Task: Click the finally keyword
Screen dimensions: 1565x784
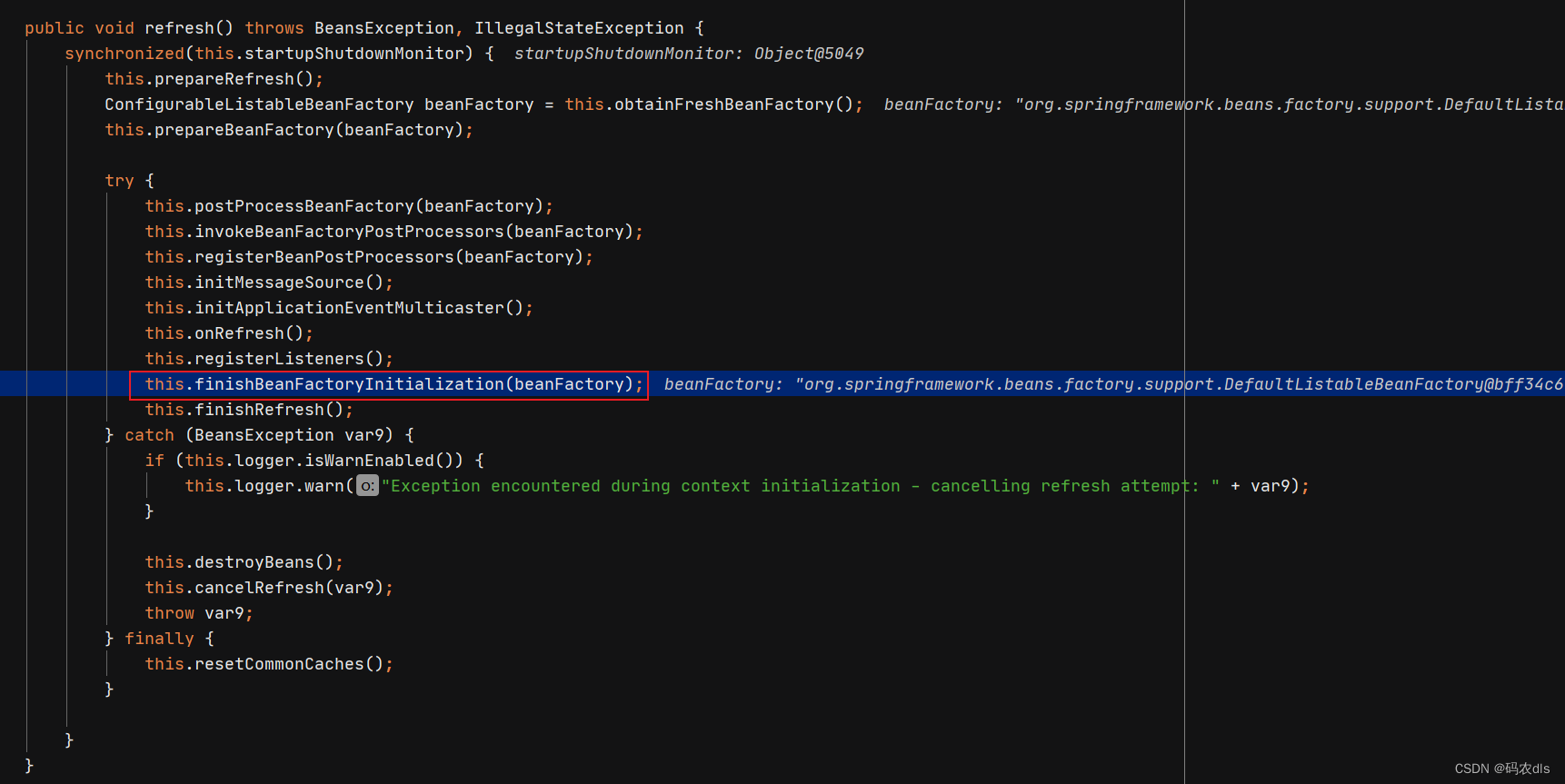Action: pos(159,639)
